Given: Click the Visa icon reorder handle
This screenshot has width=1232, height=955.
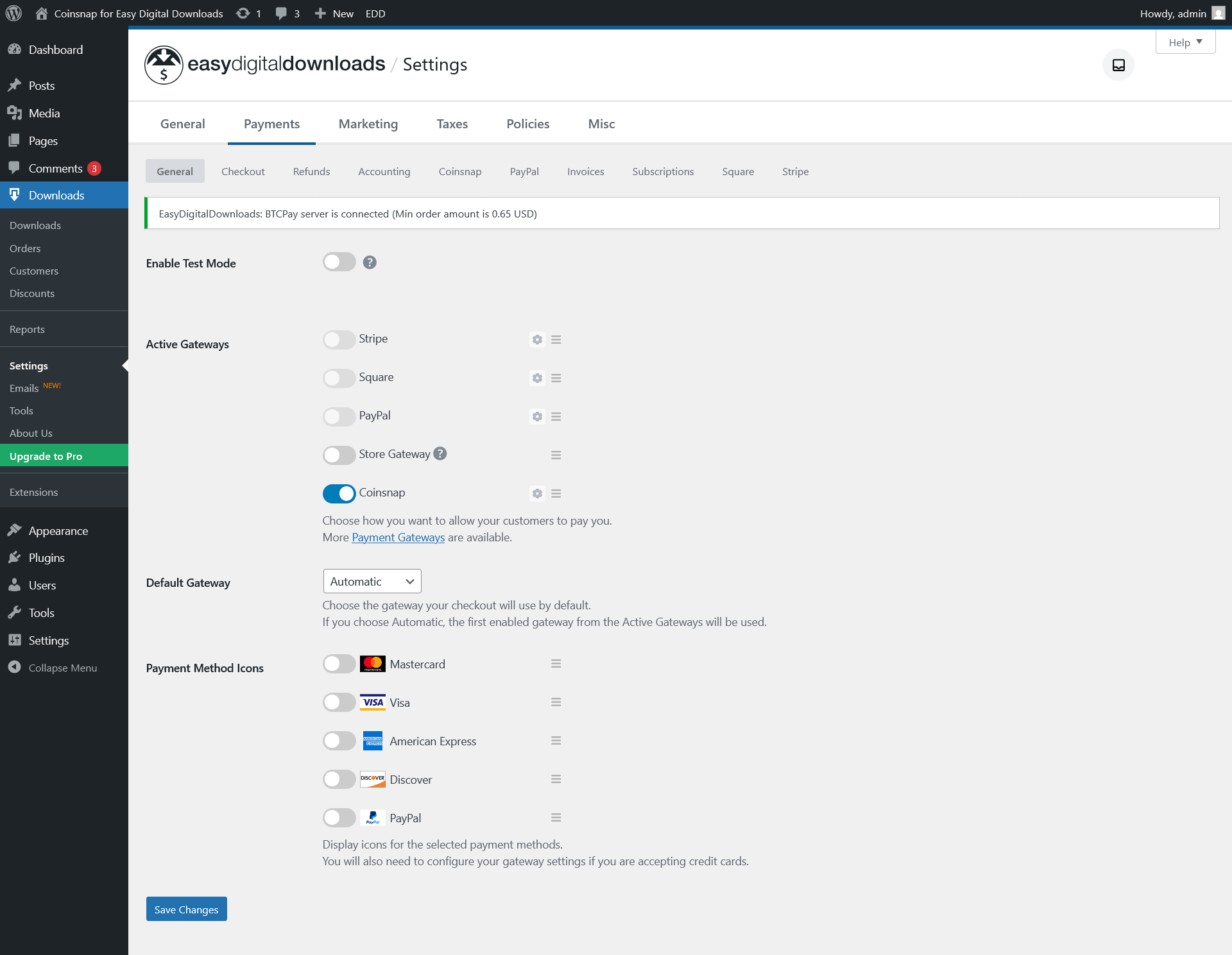Looking at the screenshot, I should [556, 702].
